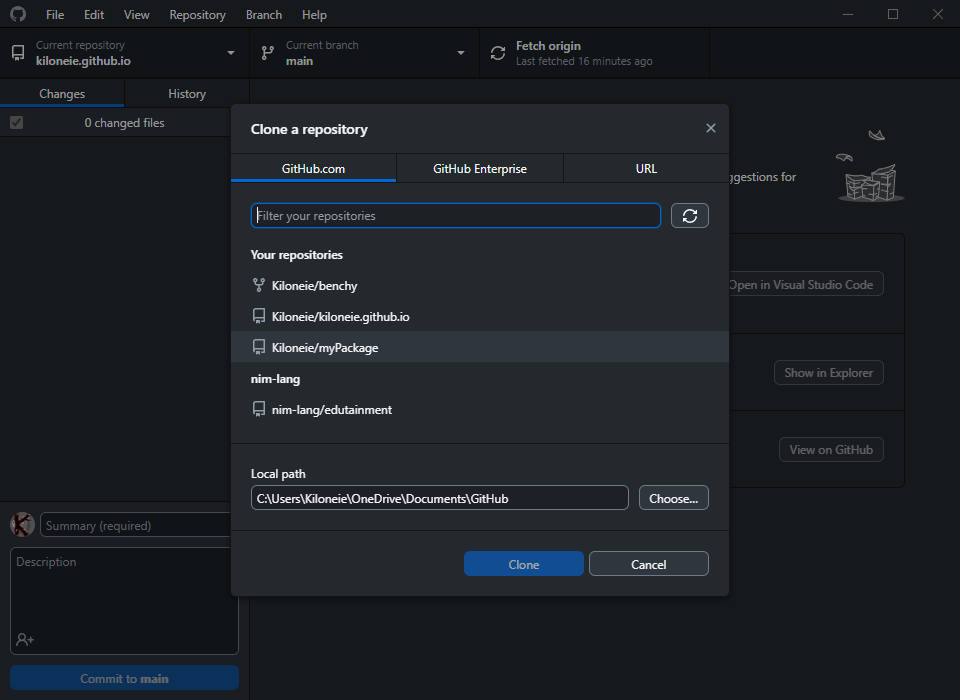Click the repo icon beside Kiloneie/kiloneie.github.io
The width and height of the screenshot is (960, 700).
point(259,317)
